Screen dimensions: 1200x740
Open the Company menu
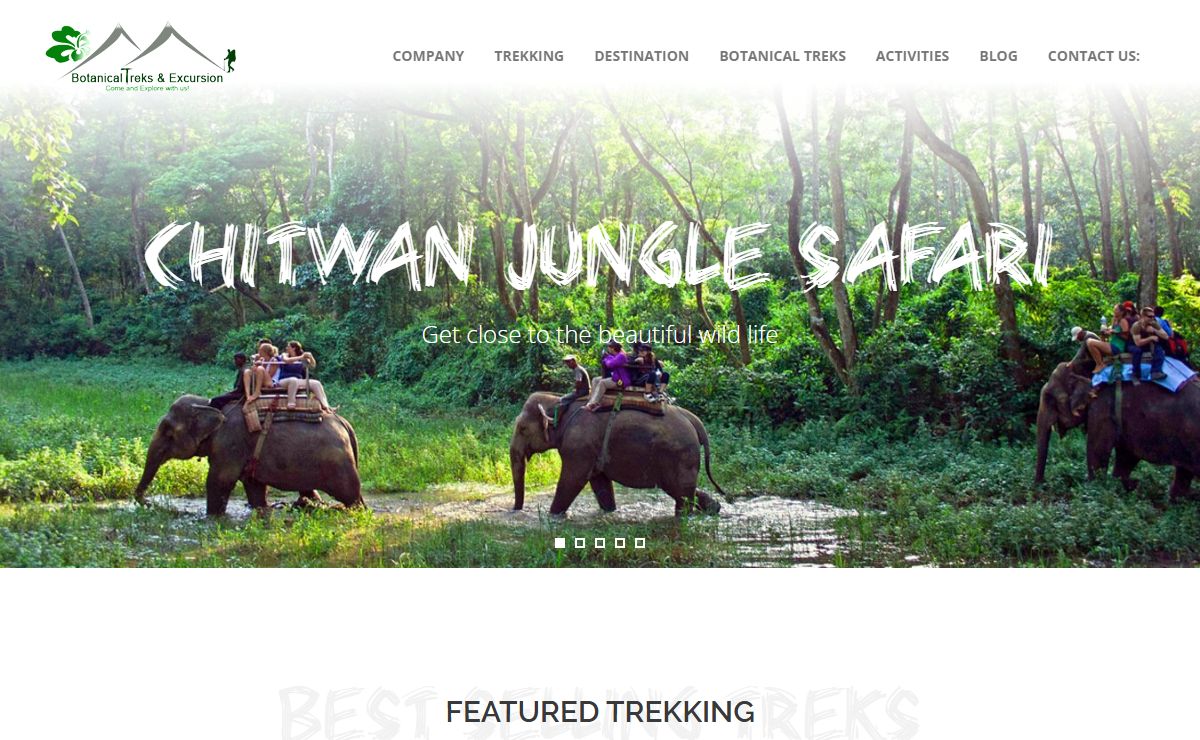[428, 56]
